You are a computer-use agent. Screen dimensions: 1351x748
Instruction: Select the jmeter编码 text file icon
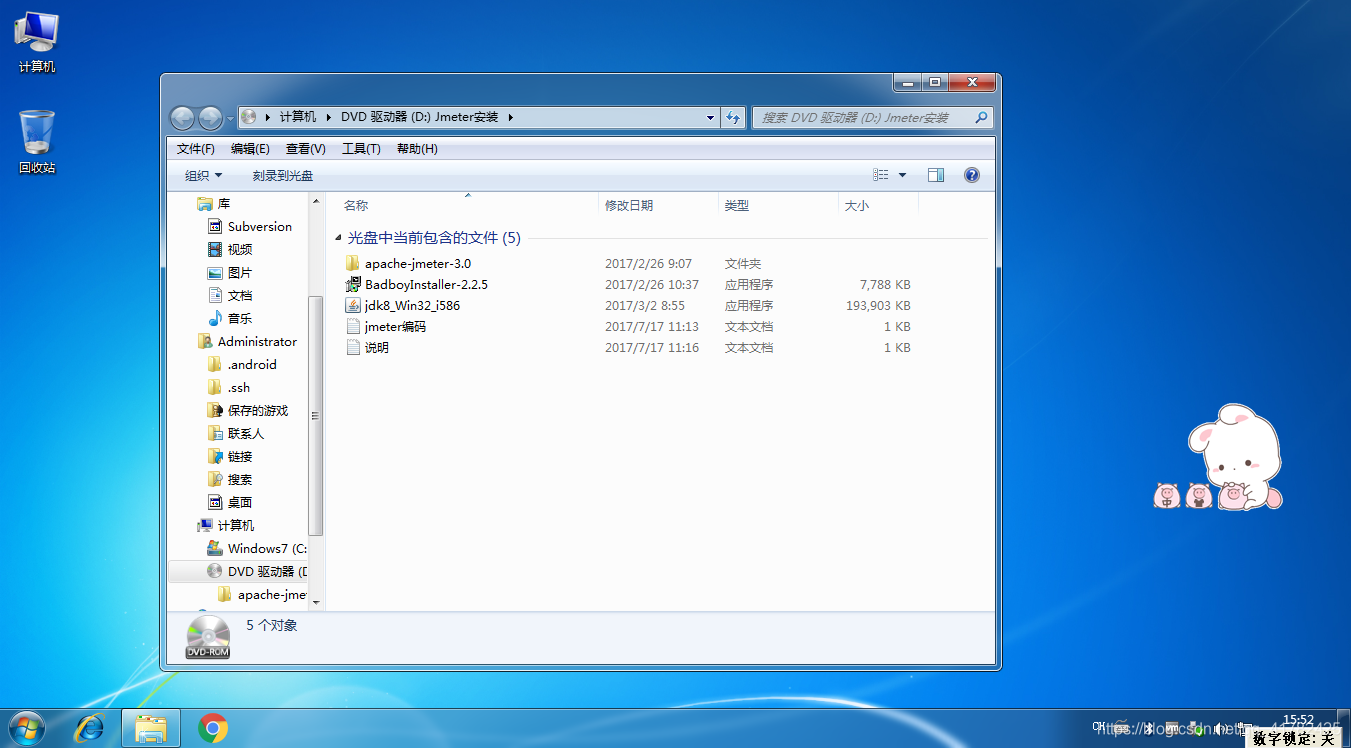click(x=352, y=326)
